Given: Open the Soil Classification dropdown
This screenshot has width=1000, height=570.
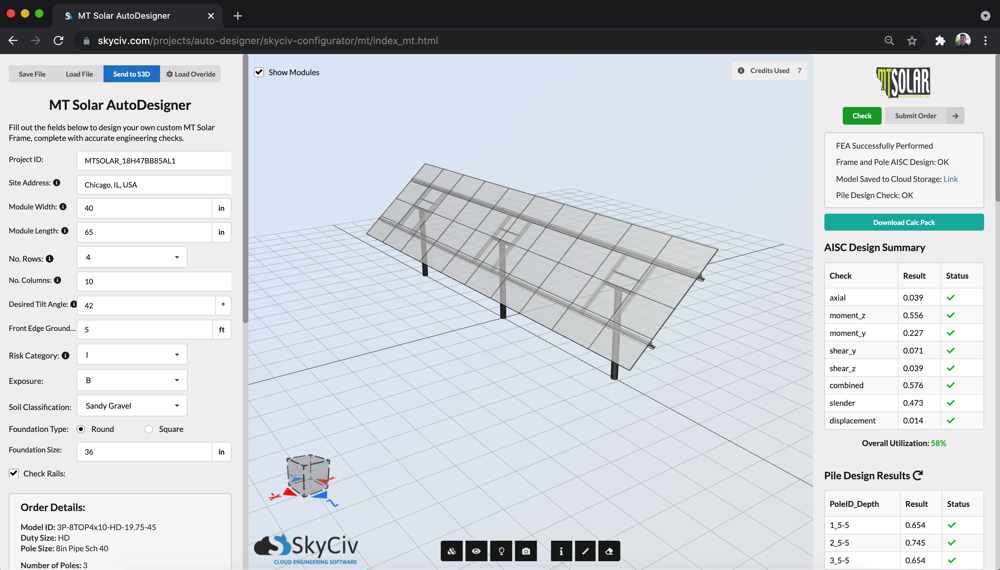Looking at the screenshot, I should point(132,406).
